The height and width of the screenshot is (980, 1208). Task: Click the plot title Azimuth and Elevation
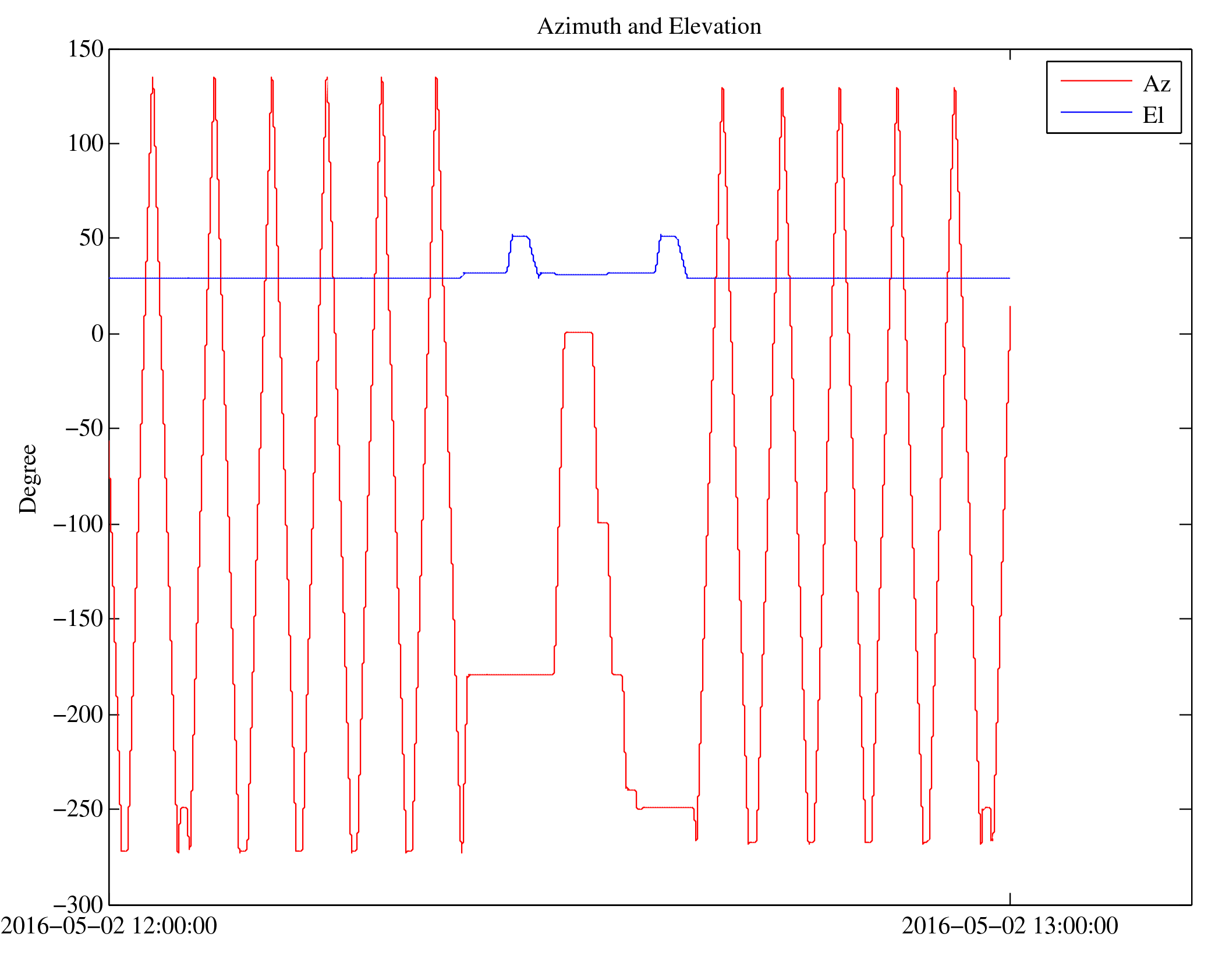pos(649,27)
